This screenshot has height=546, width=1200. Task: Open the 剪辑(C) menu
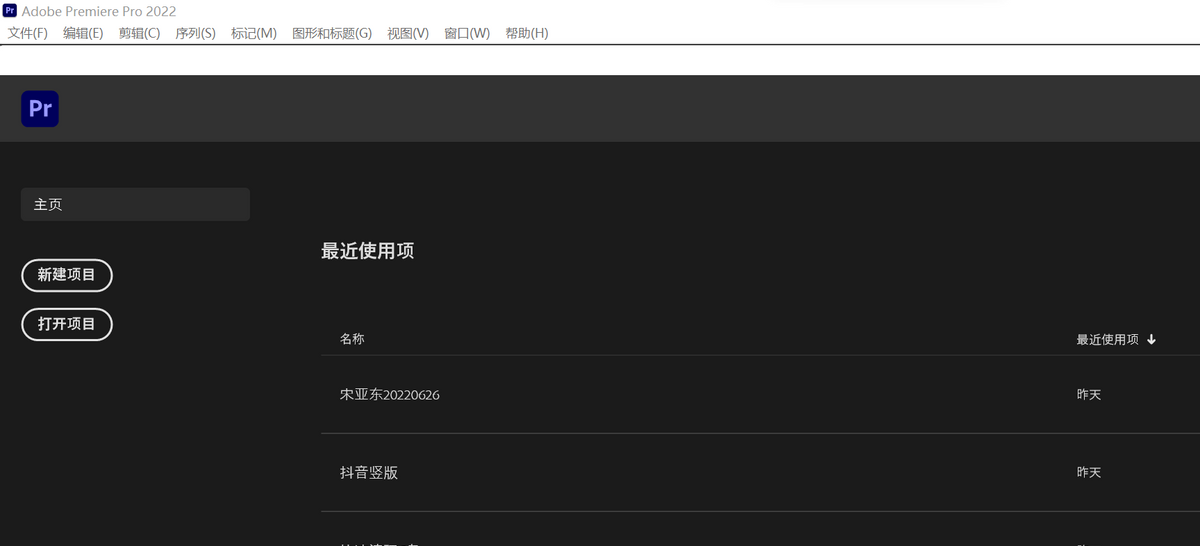pyautogui.click(x=139, y=33)
